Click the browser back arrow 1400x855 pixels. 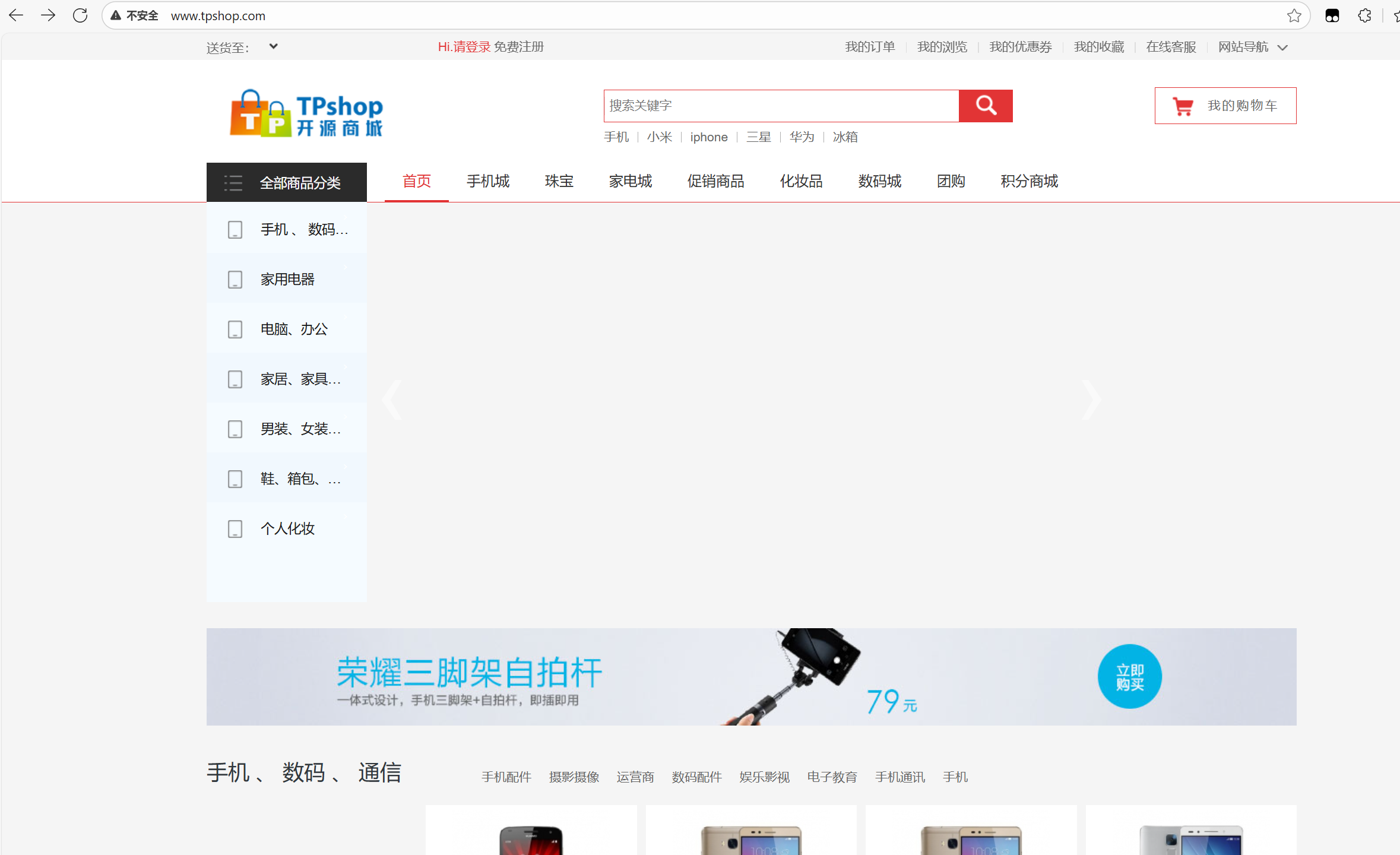15,15
